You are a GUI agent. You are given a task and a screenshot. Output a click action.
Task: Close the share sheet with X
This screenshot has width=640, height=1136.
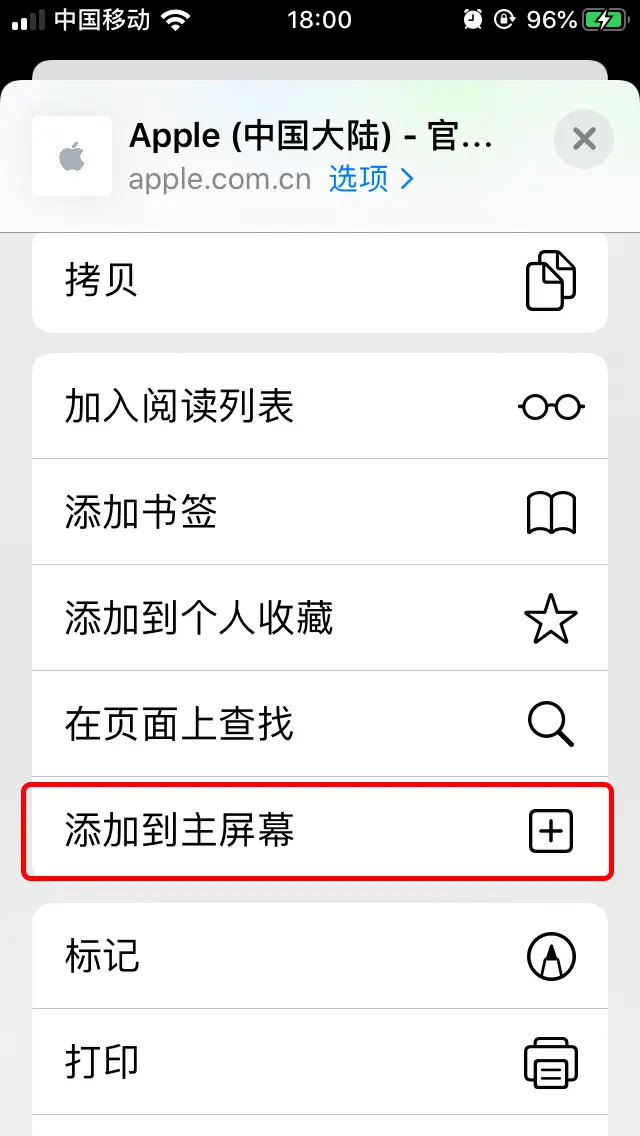[583, 138]
